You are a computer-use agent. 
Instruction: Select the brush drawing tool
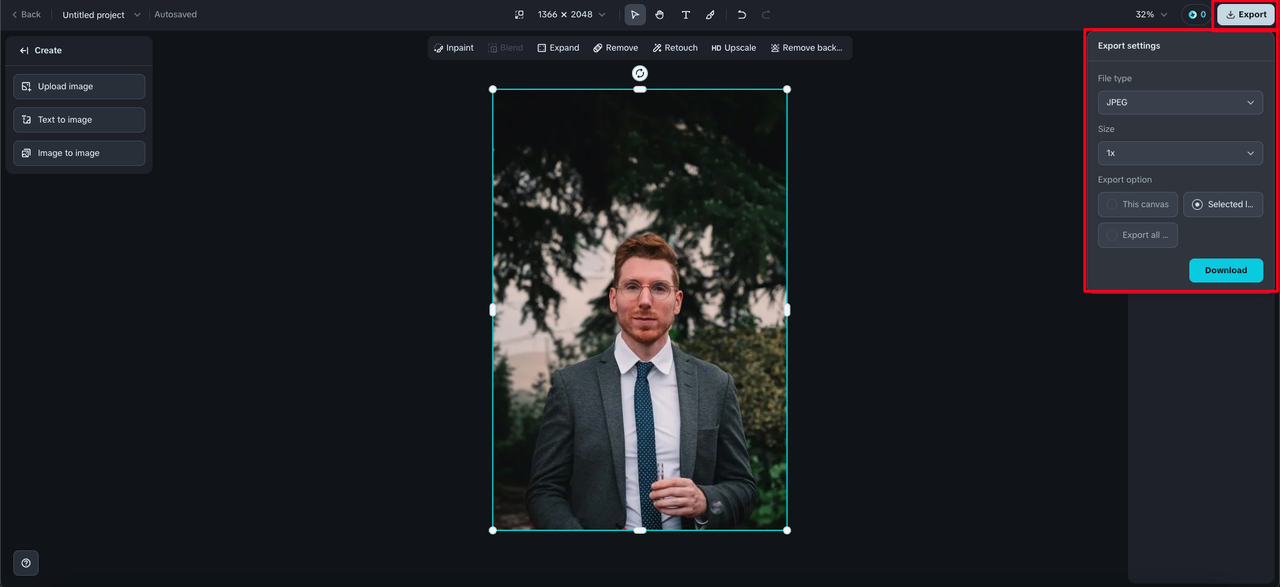tap(710, 15)
